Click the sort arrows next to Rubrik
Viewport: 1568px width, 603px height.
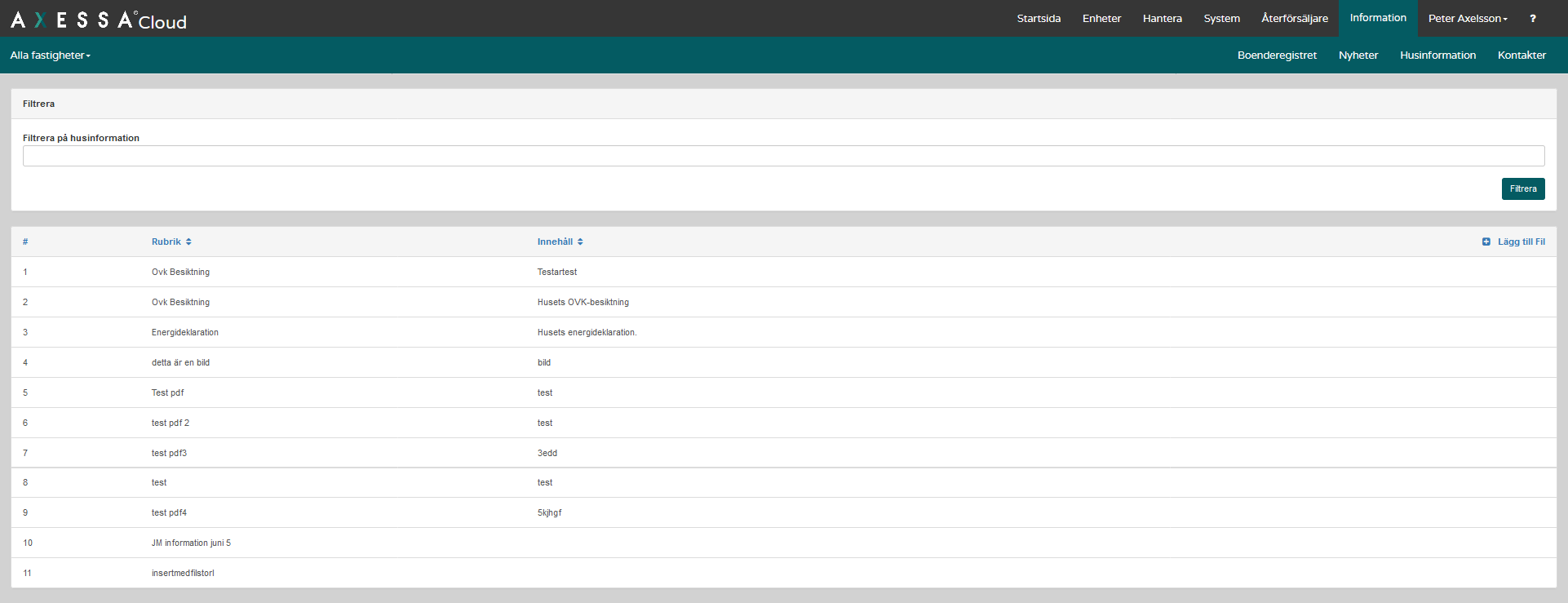click(x=188, y=242)
